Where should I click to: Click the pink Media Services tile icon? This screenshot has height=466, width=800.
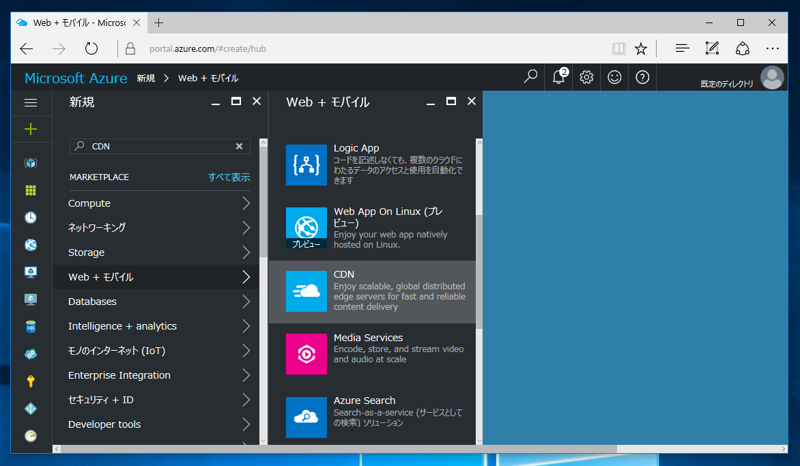306,354
